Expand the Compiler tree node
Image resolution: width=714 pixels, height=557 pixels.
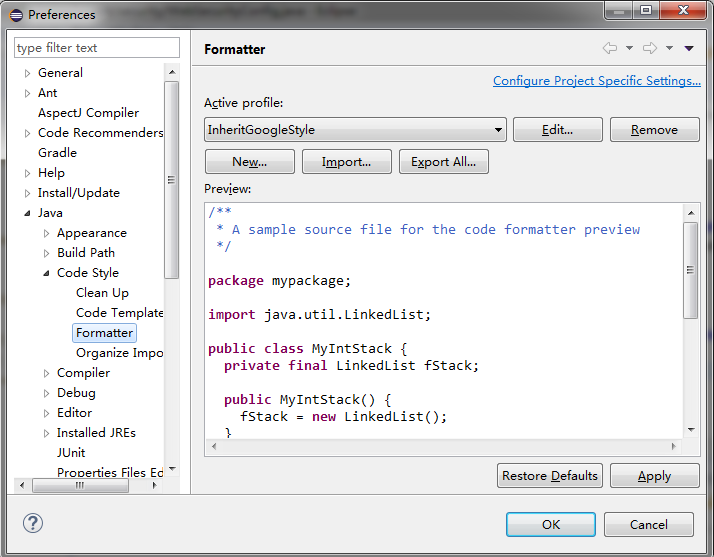click(47, 373)
